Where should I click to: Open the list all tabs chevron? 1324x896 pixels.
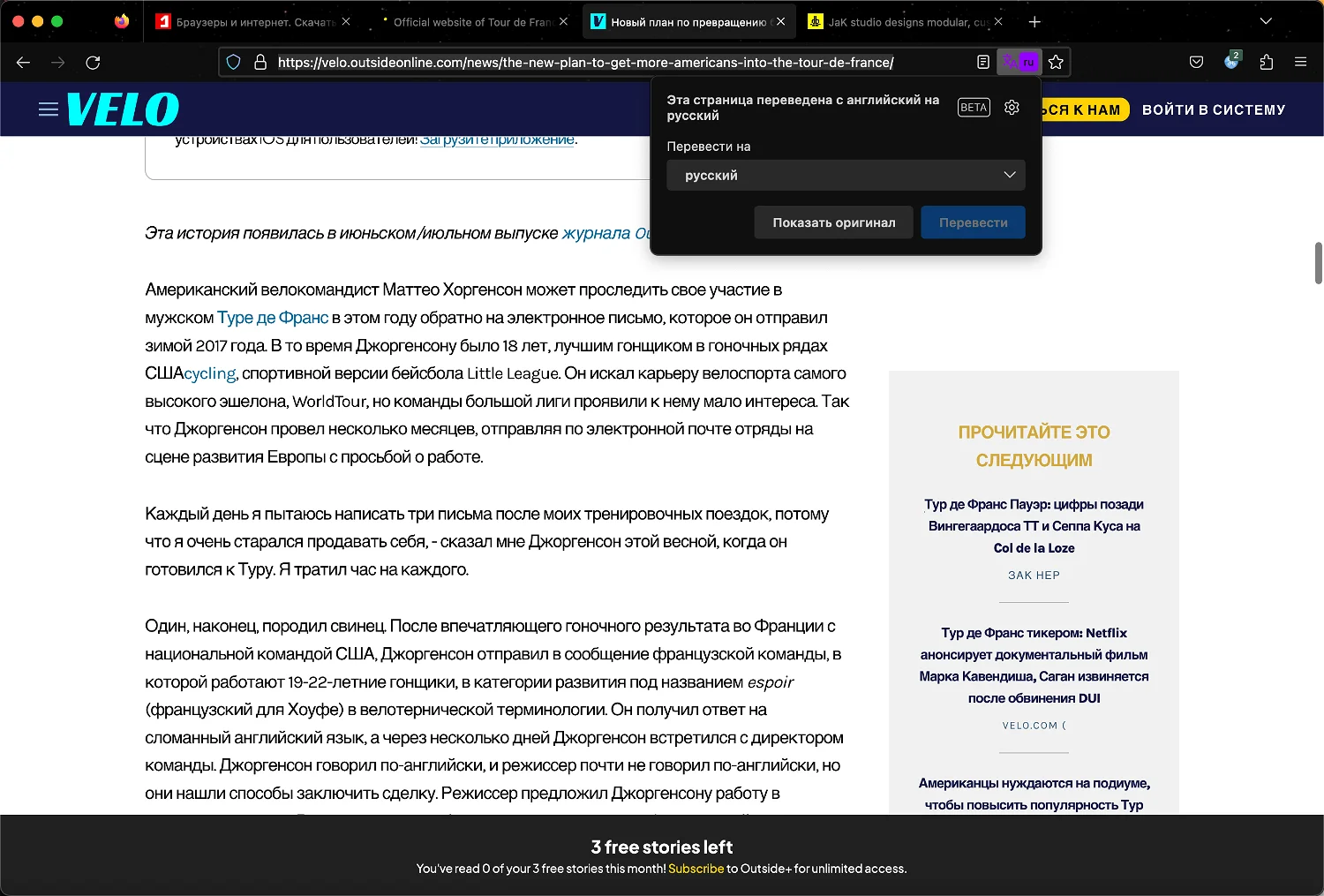pos(1266,21)
